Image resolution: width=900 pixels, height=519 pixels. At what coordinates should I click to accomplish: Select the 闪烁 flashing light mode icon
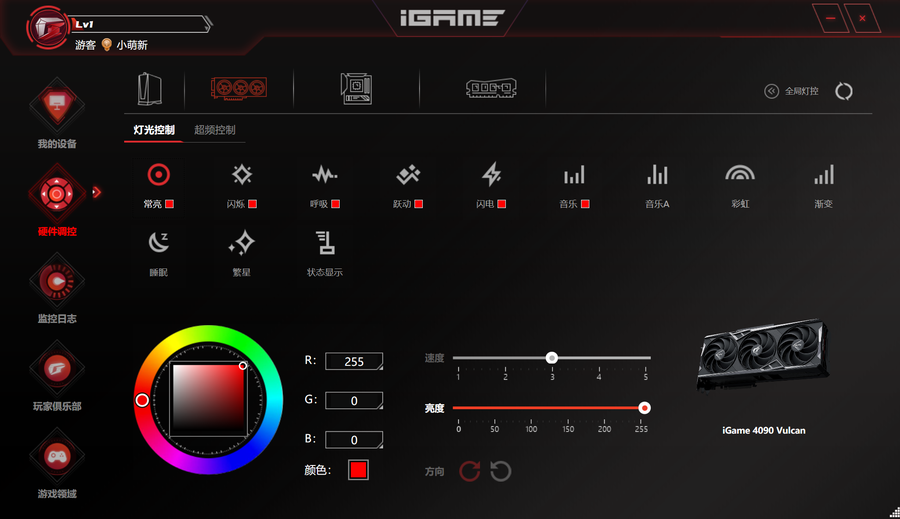pyautogui.click(x=241, y=176)
